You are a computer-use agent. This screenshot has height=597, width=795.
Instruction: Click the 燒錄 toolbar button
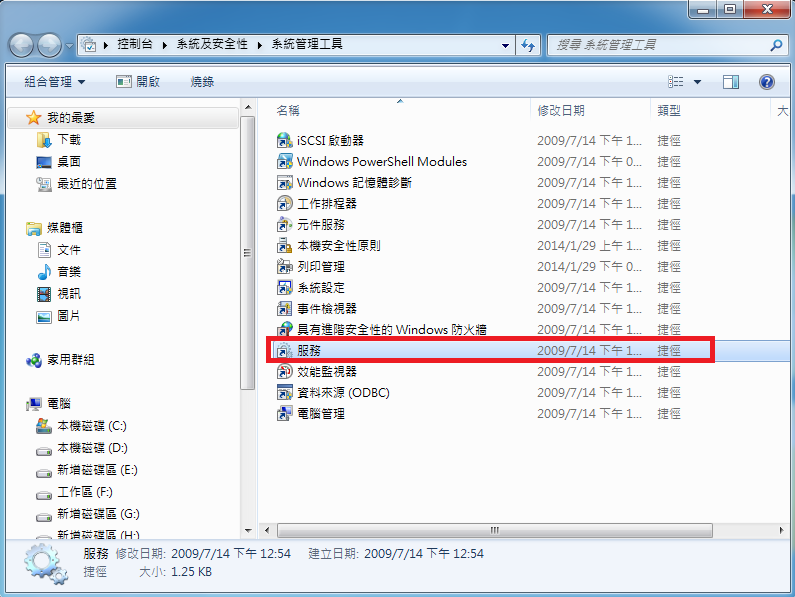pyautogui.click(x=202, y=82)
